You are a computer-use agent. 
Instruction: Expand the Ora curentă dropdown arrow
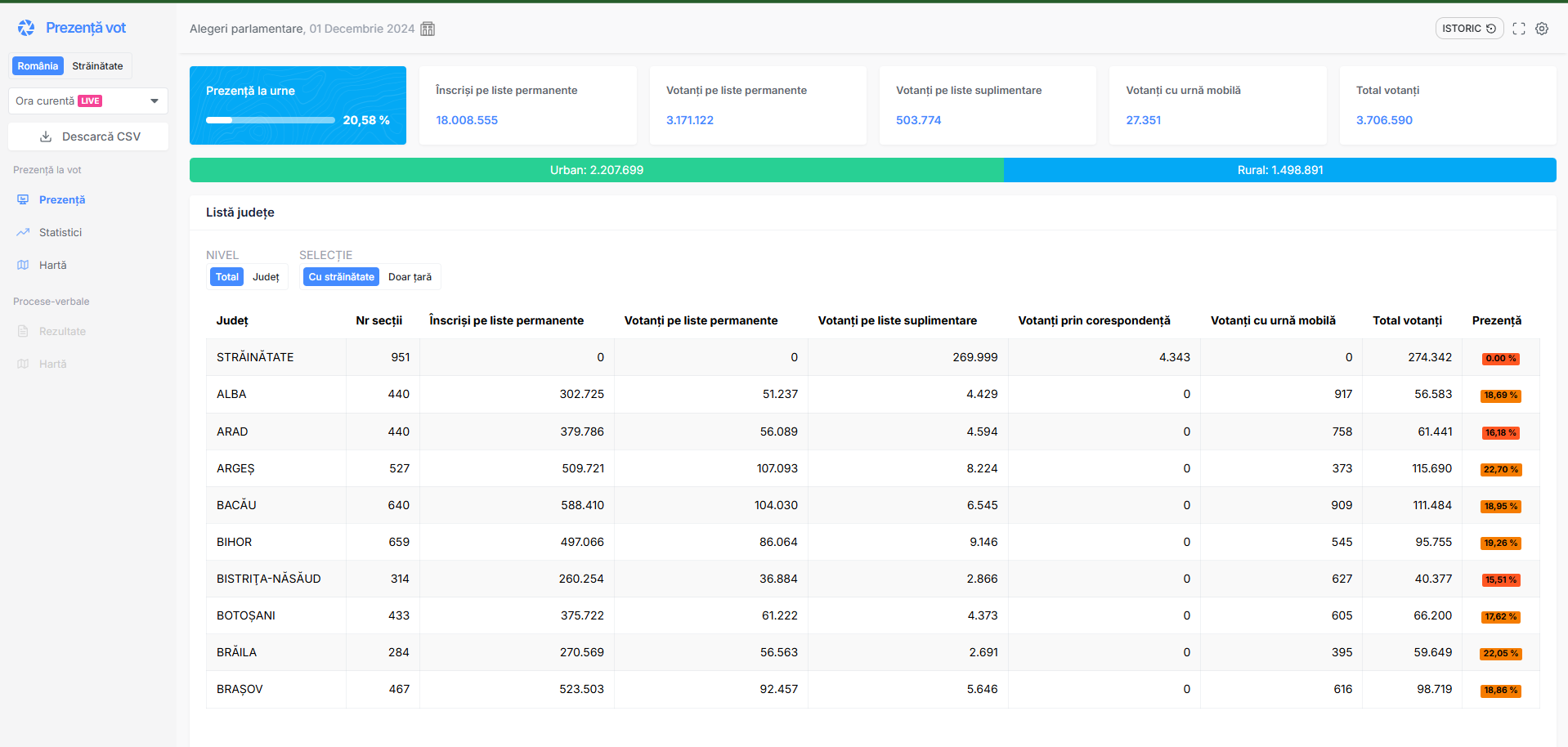tap(155, 101)
